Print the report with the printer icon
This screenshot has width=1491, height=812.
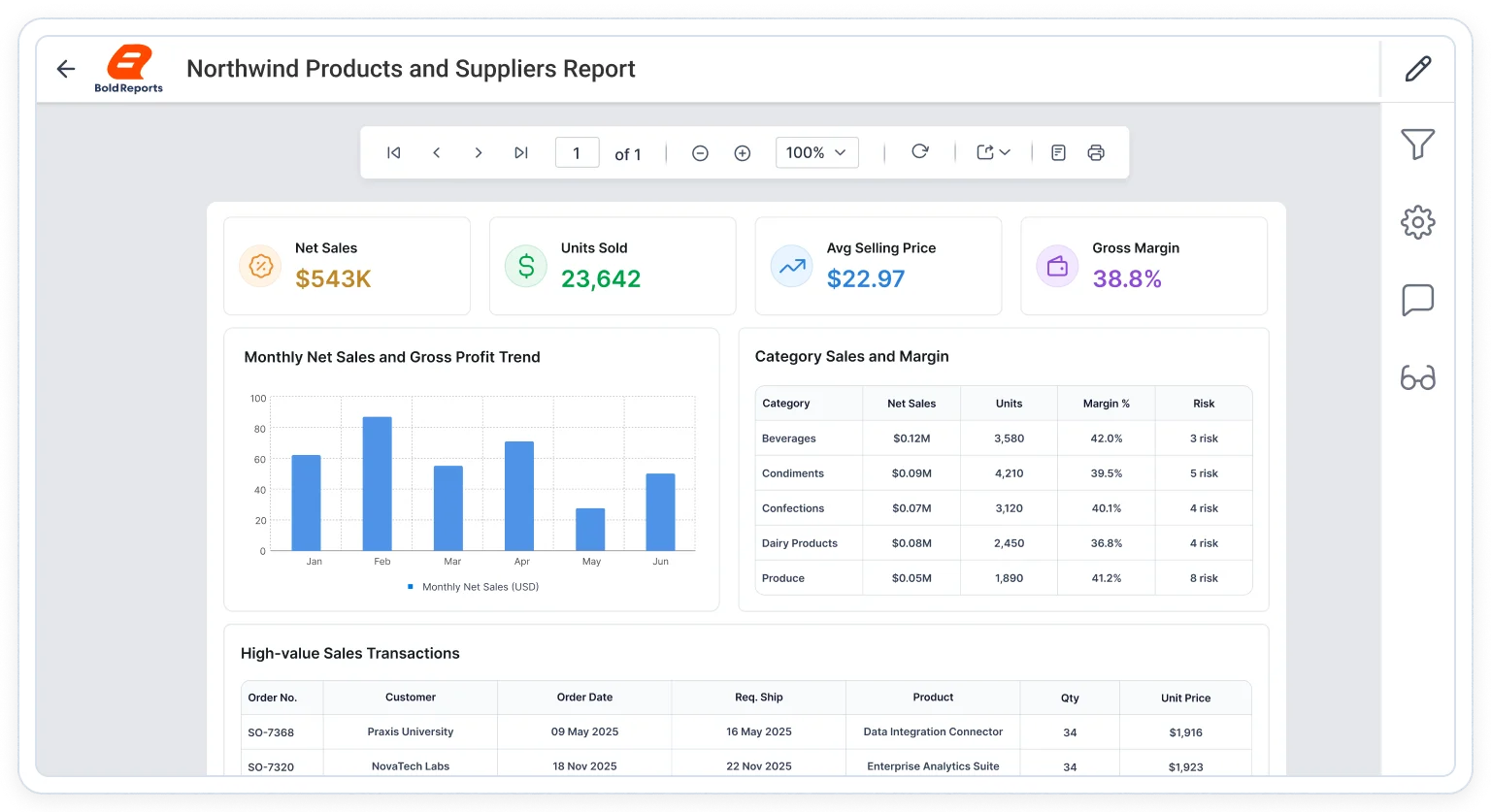point(1096,152)
